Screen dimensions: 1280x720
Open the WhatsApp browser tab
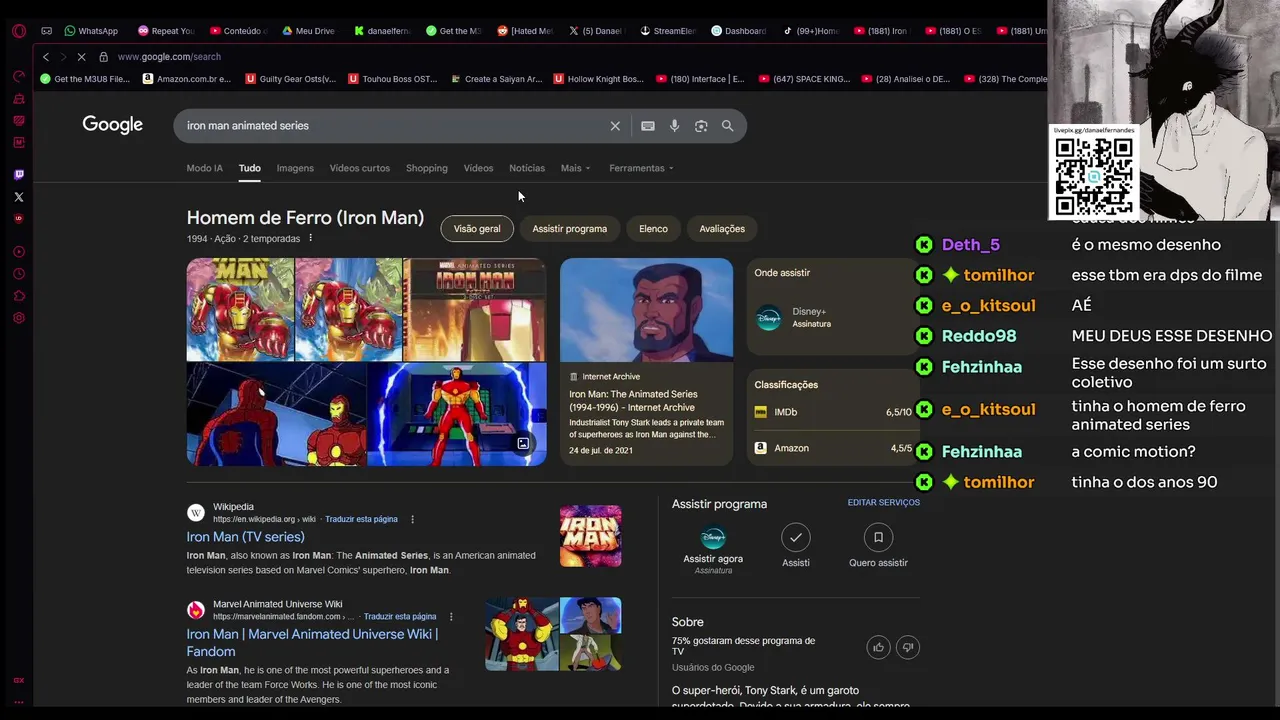point(90,31)
